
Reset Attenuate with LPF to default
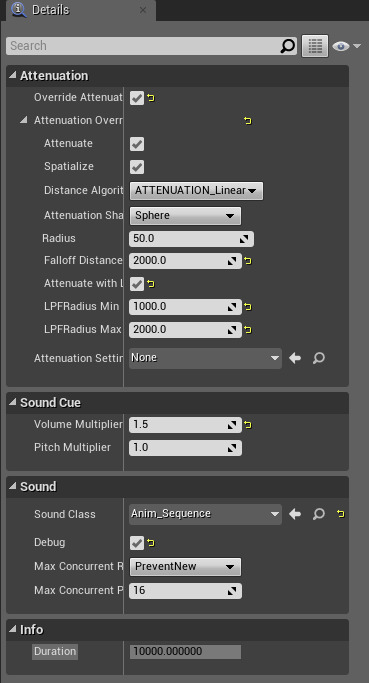tap(151, 284)
